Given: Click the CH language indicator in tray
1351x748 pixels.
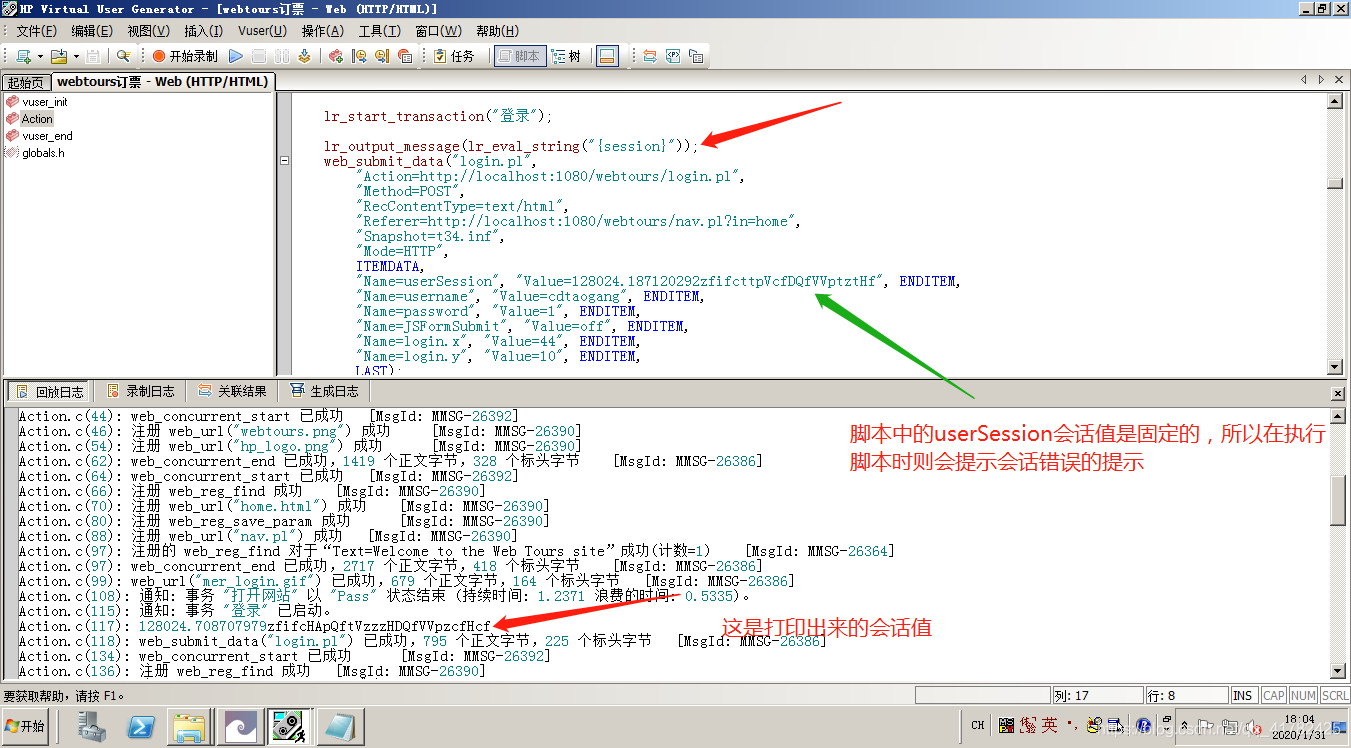Looking at the screenshot, I should coord(978,726).
